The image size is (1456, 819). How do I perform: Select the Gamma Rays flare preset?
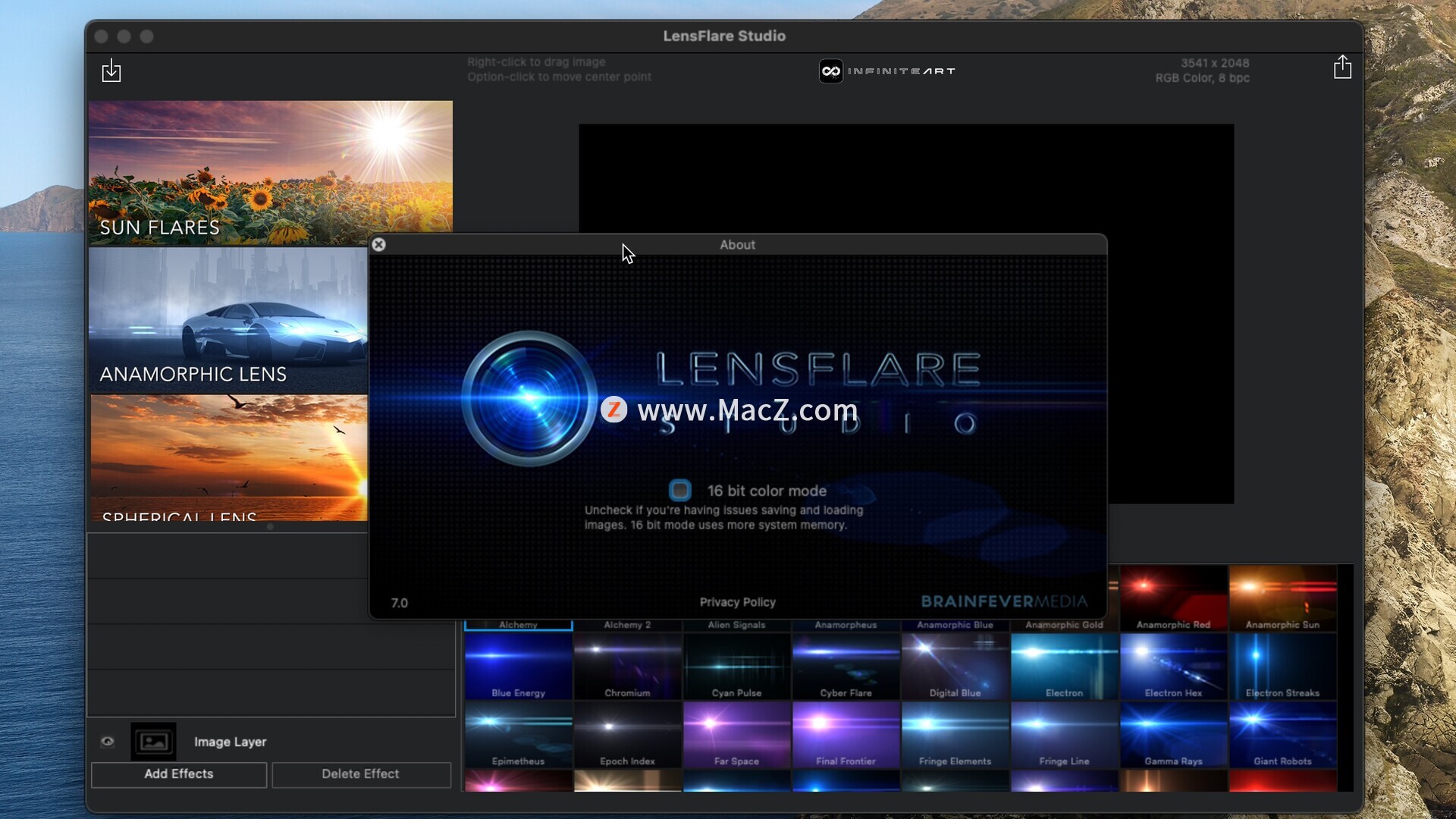(1174, 735)
